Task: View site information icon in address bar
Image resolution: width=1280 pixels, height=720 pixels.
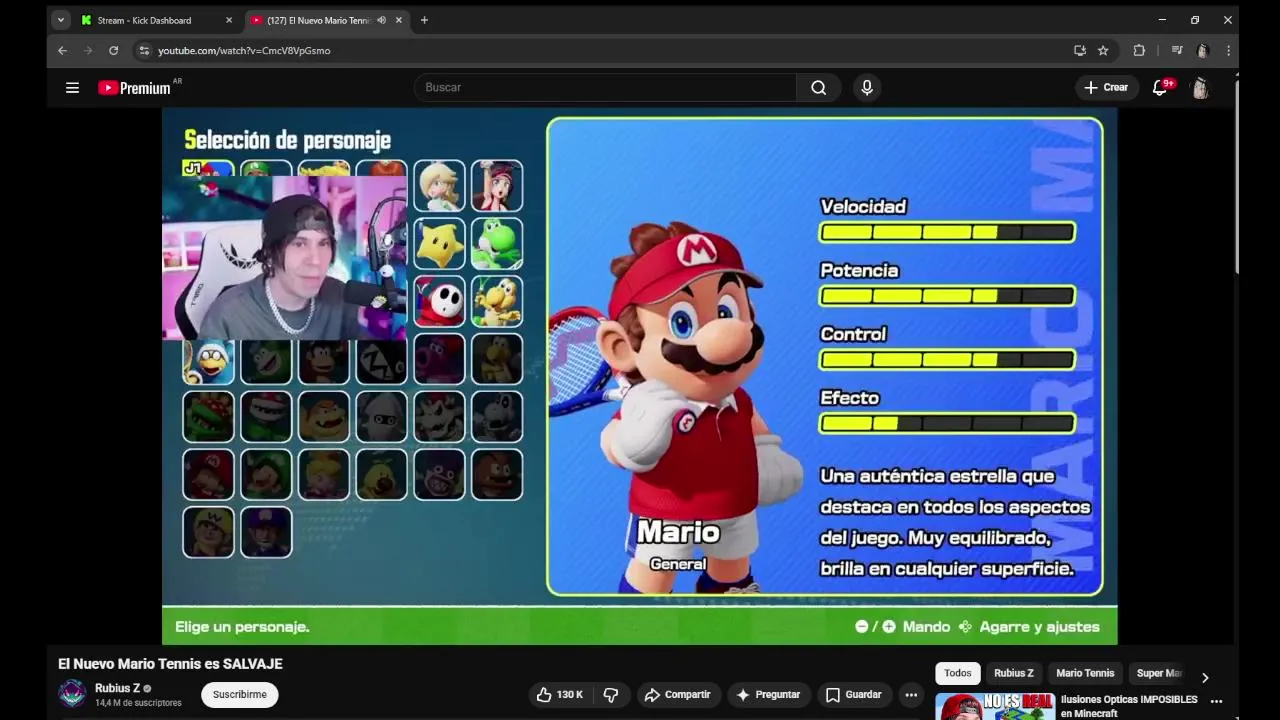Action: [x=144, y=50]
